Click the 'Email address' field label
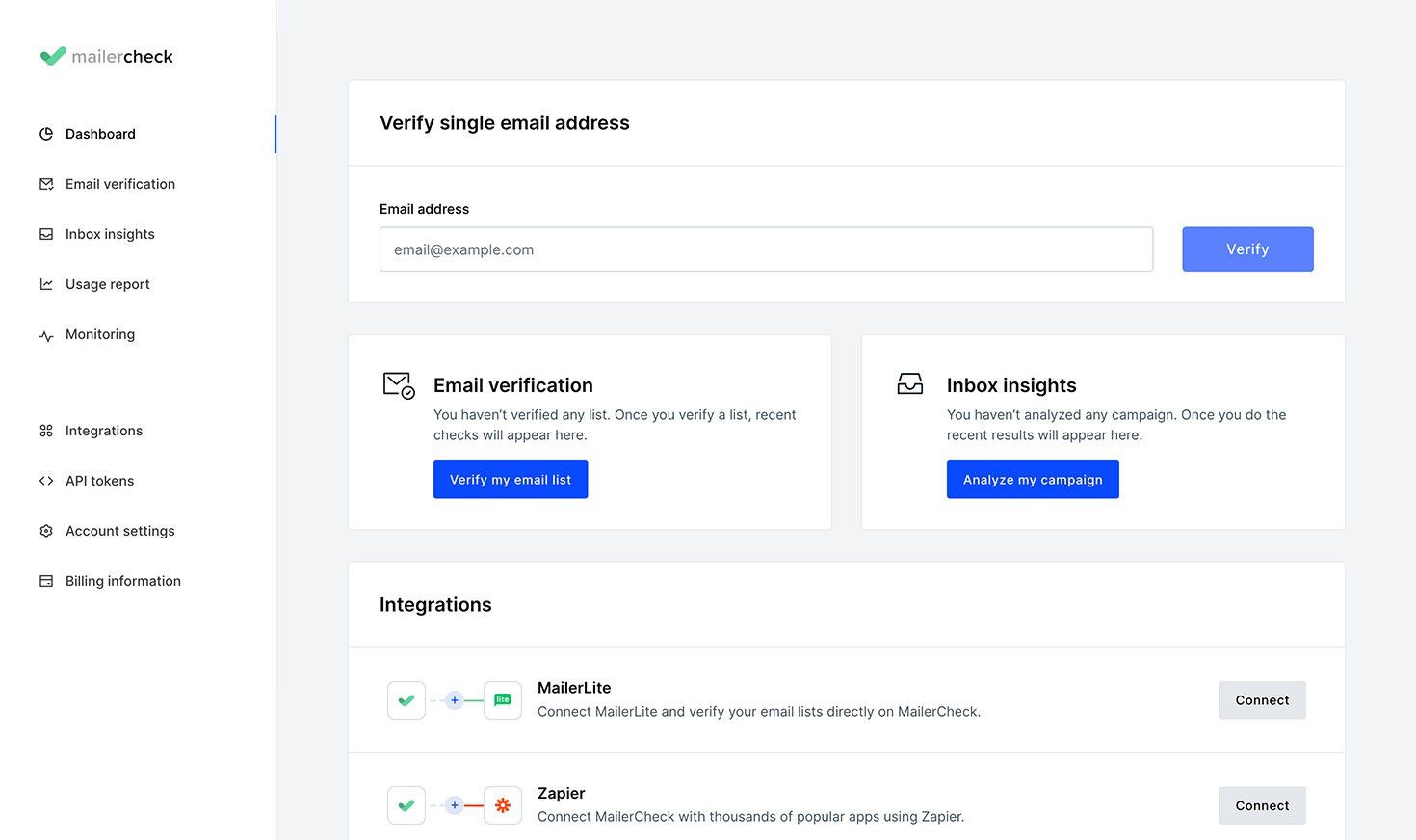 click(424, 209)
